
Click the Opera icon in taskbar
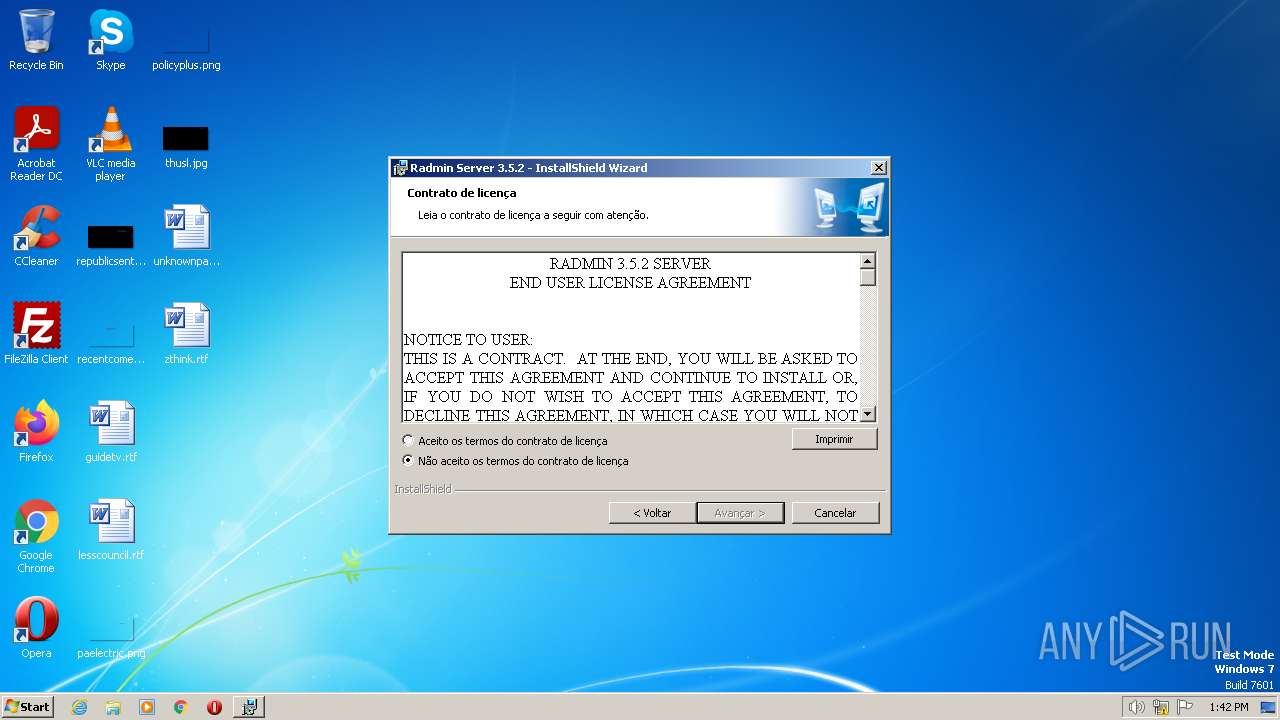click(x=214, y=707)
